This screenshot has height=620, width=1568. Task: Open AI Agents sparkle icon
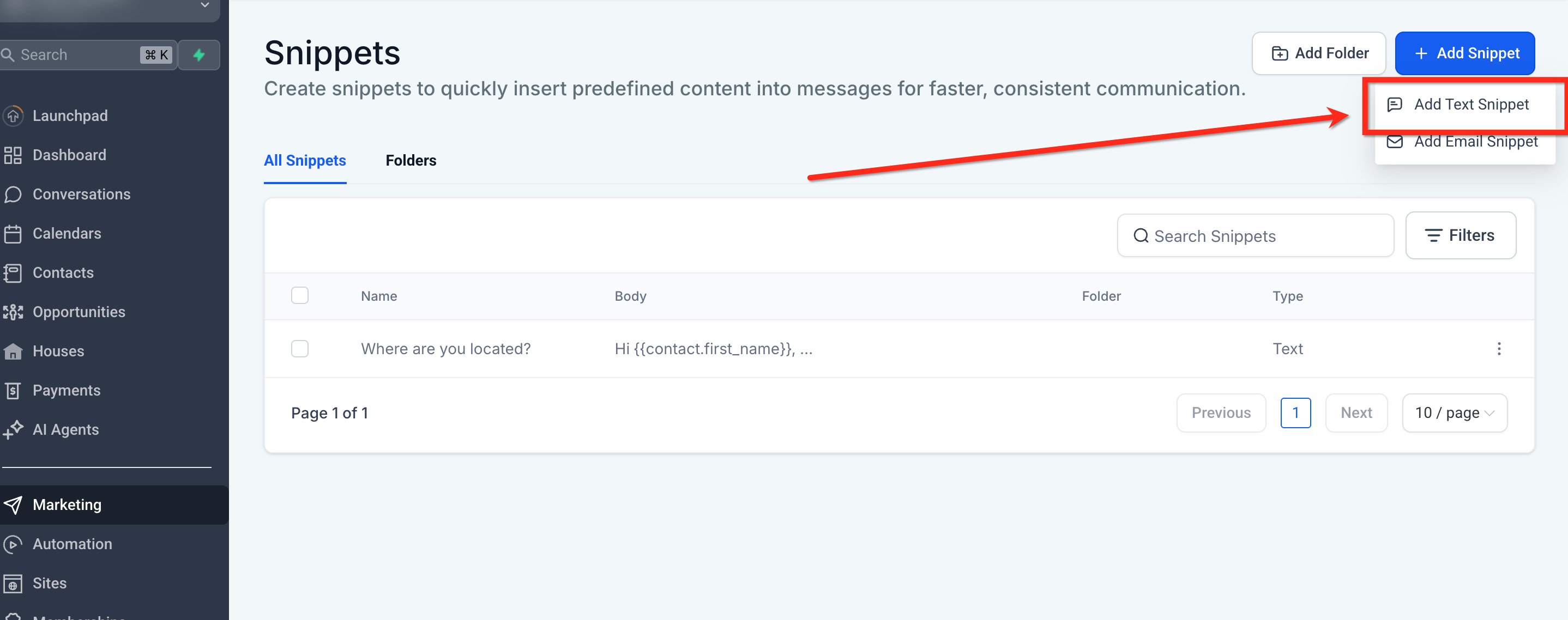[x=13, y=429]
